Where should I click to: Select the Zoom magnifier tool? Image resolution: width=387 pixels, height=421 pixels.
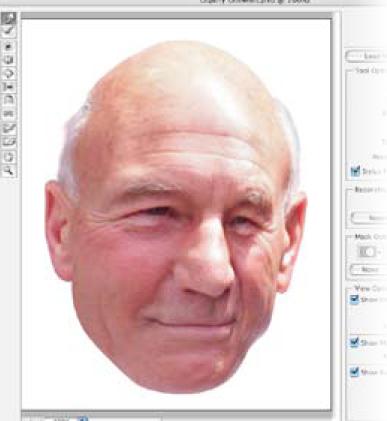click(9, 171)
